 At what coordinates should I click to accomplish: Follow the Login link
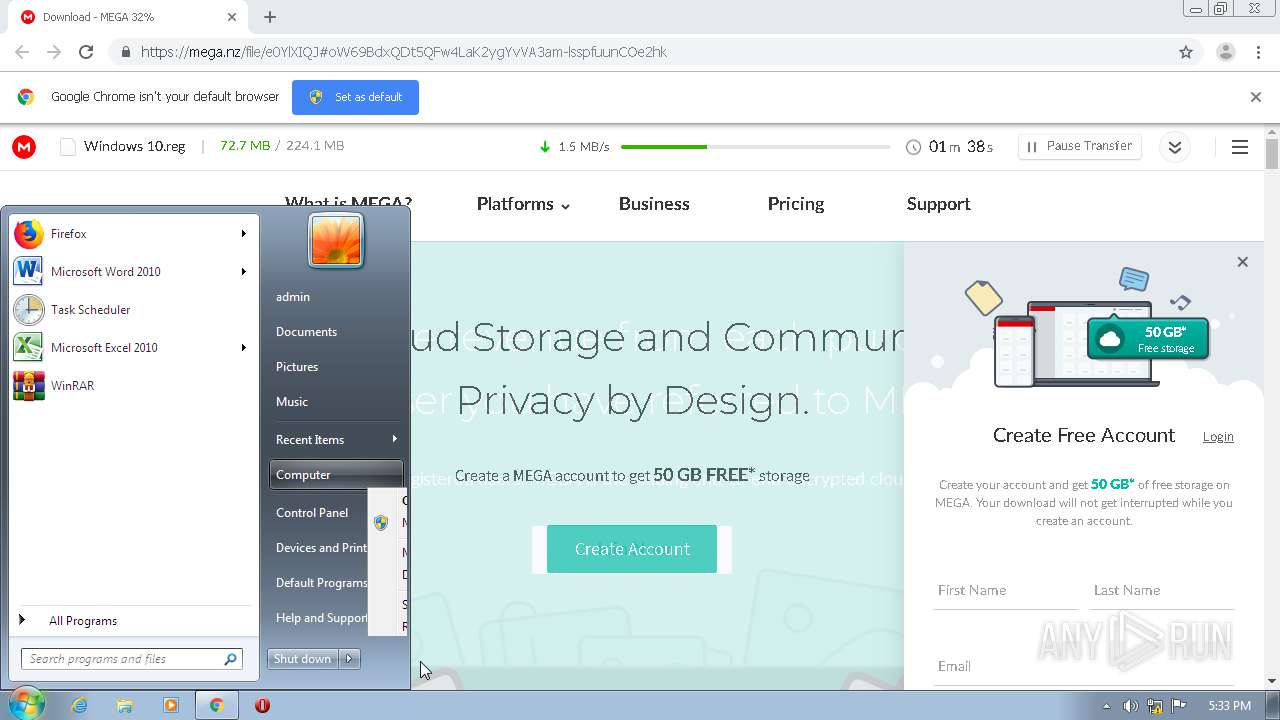1218,436
